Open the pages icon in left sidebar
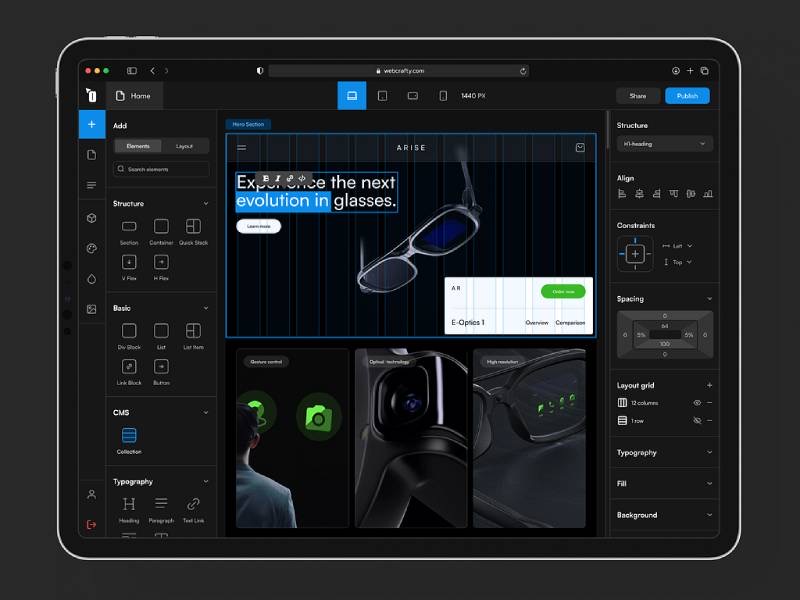 (x=92, y=155)
